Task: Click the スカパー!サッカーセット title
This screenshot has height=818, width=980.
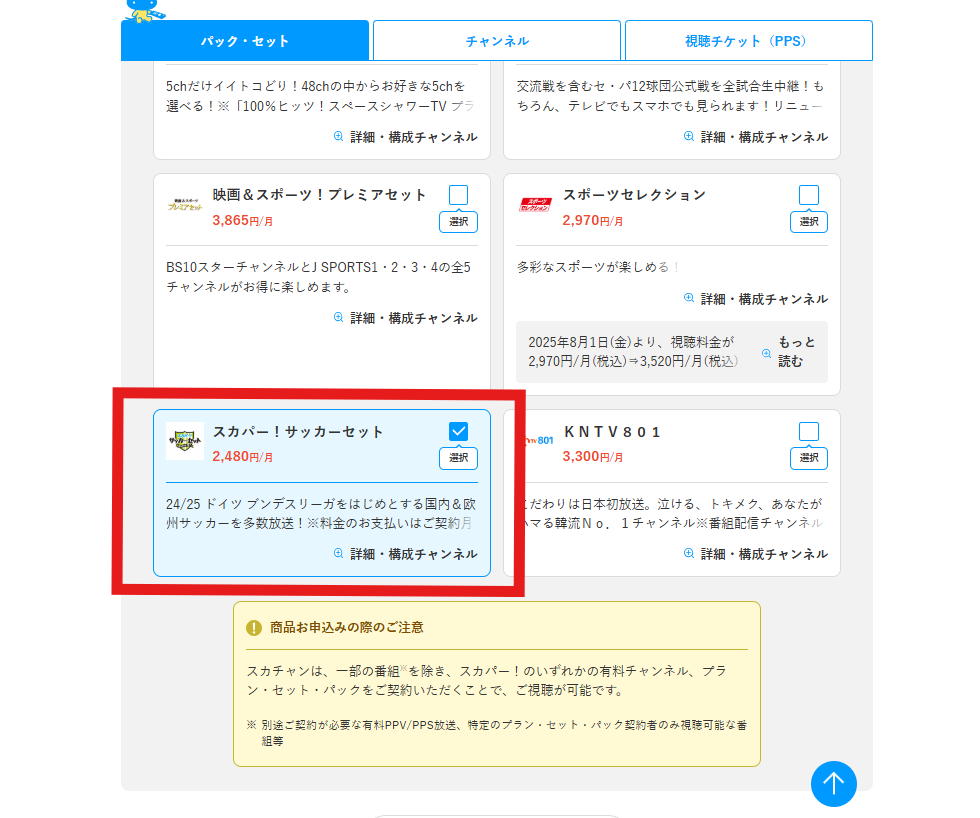Action: pyautogui.click(x=298, y=432)
